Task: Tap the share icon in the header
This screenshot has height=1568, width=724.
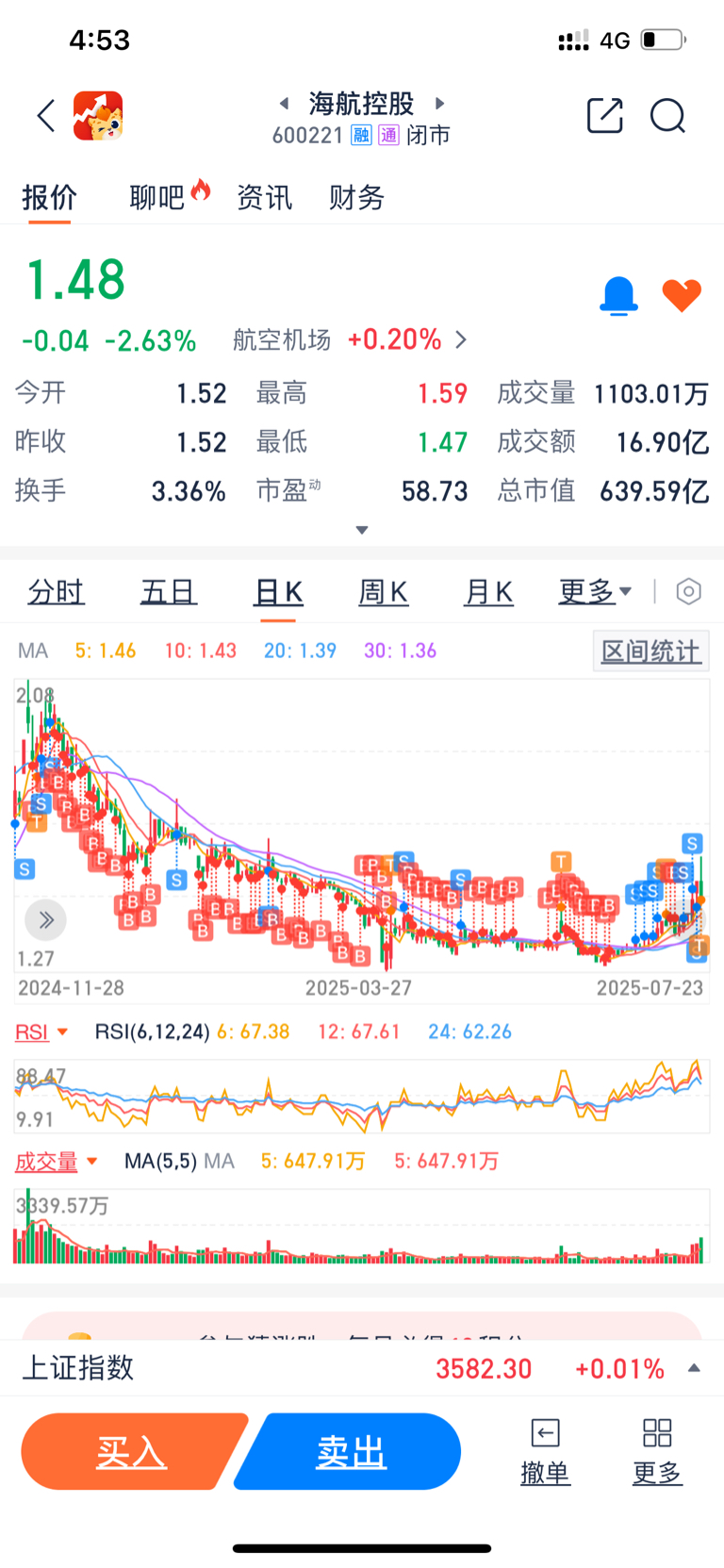Action: click(604, 116)
